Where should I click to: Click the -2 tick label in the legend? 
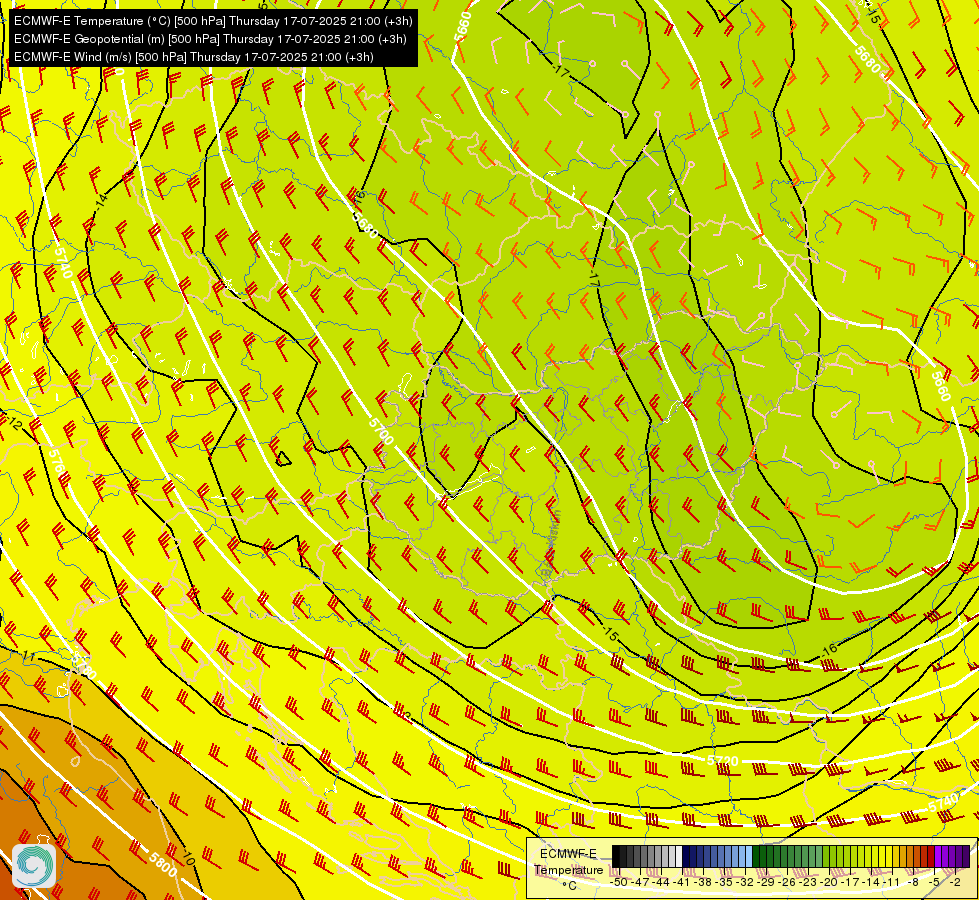click(955, 883)
